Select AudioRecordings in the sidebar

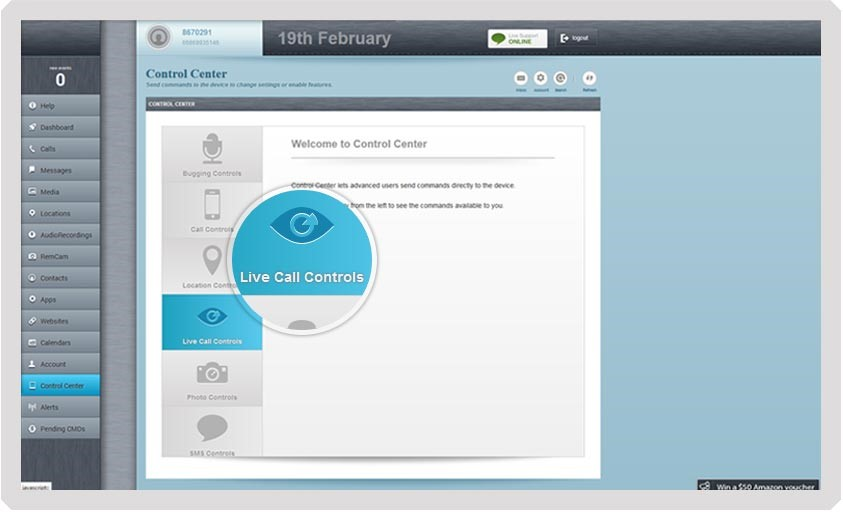click(60, 235)
